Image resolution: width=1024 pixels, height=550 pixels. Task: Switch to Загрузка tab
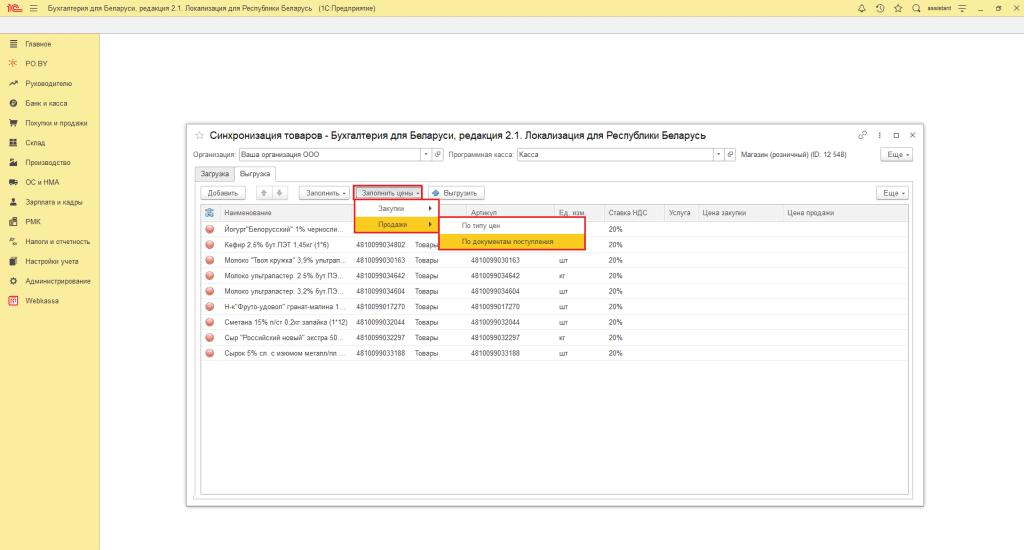click(x=214, y=174)
